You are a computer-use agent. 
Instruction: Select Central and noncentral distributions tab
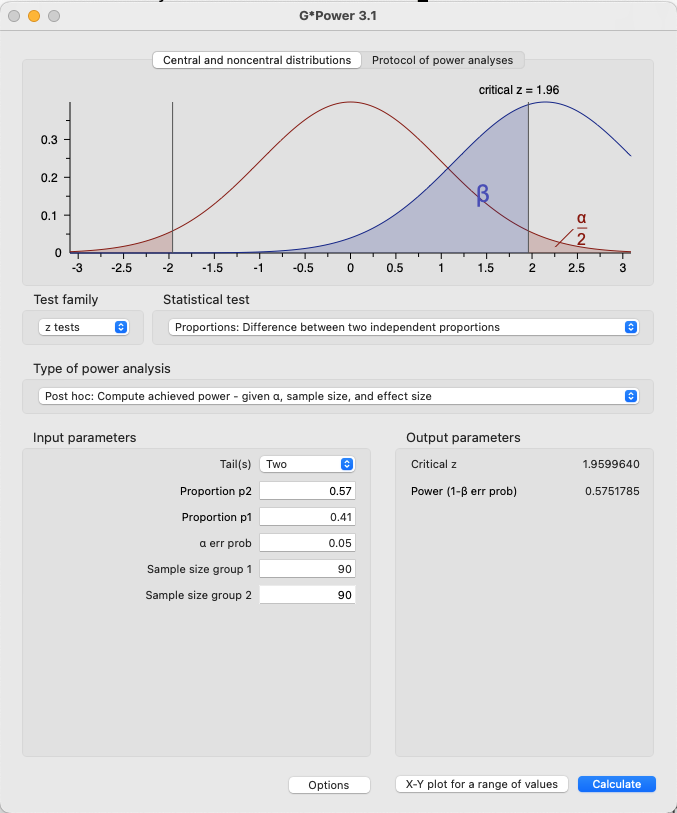tap(257, 60)
